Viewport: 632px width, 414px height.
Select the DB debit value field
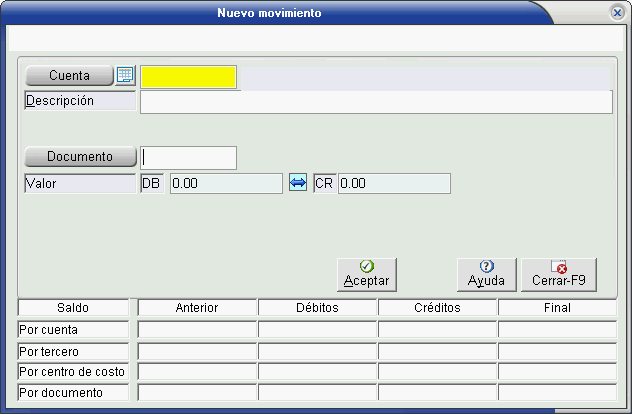click(226, 184)
